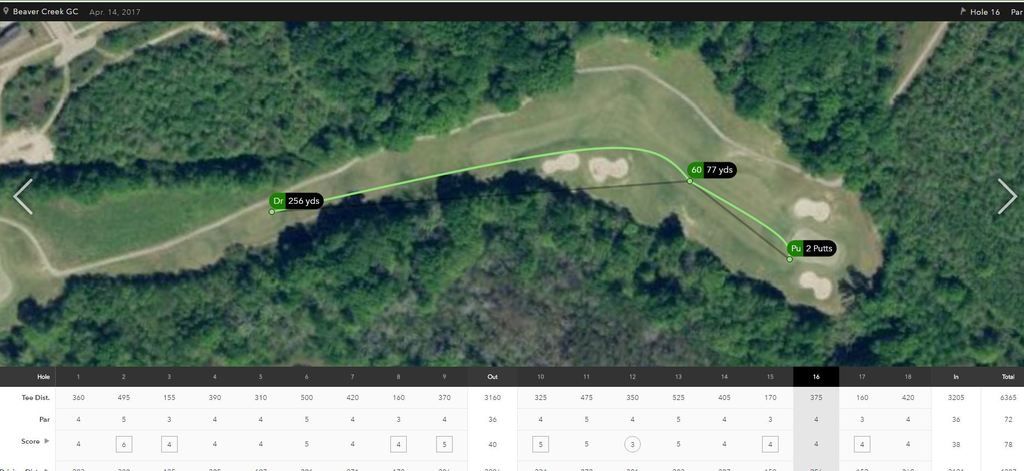Open hole 1 column in scorecard
1024x471 pixels.
pos(78,377)
